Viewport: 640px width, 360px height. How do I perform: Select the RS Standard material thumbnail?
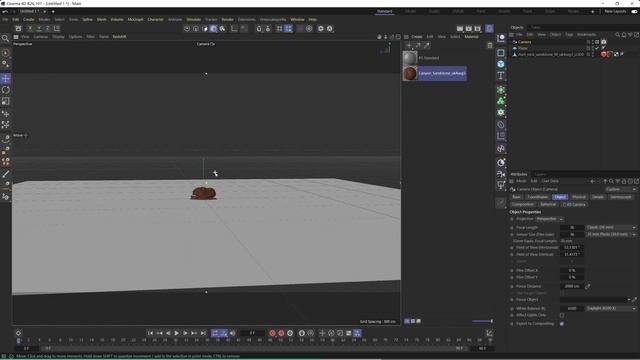[410, 58]
